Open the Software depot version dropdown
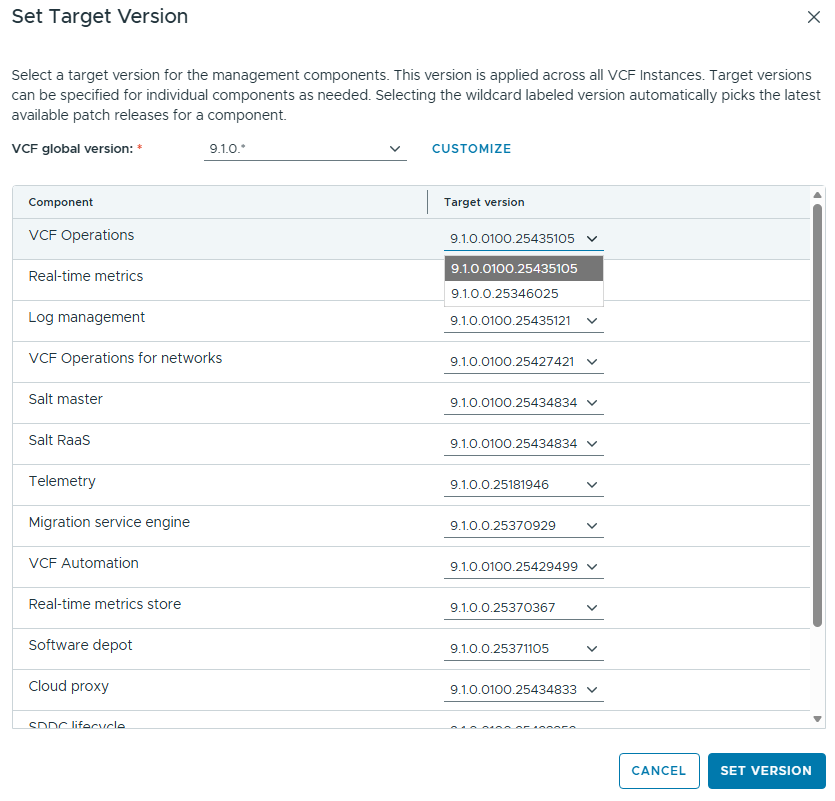Screen dimensions: 835x801 click(x=523, y=649)
